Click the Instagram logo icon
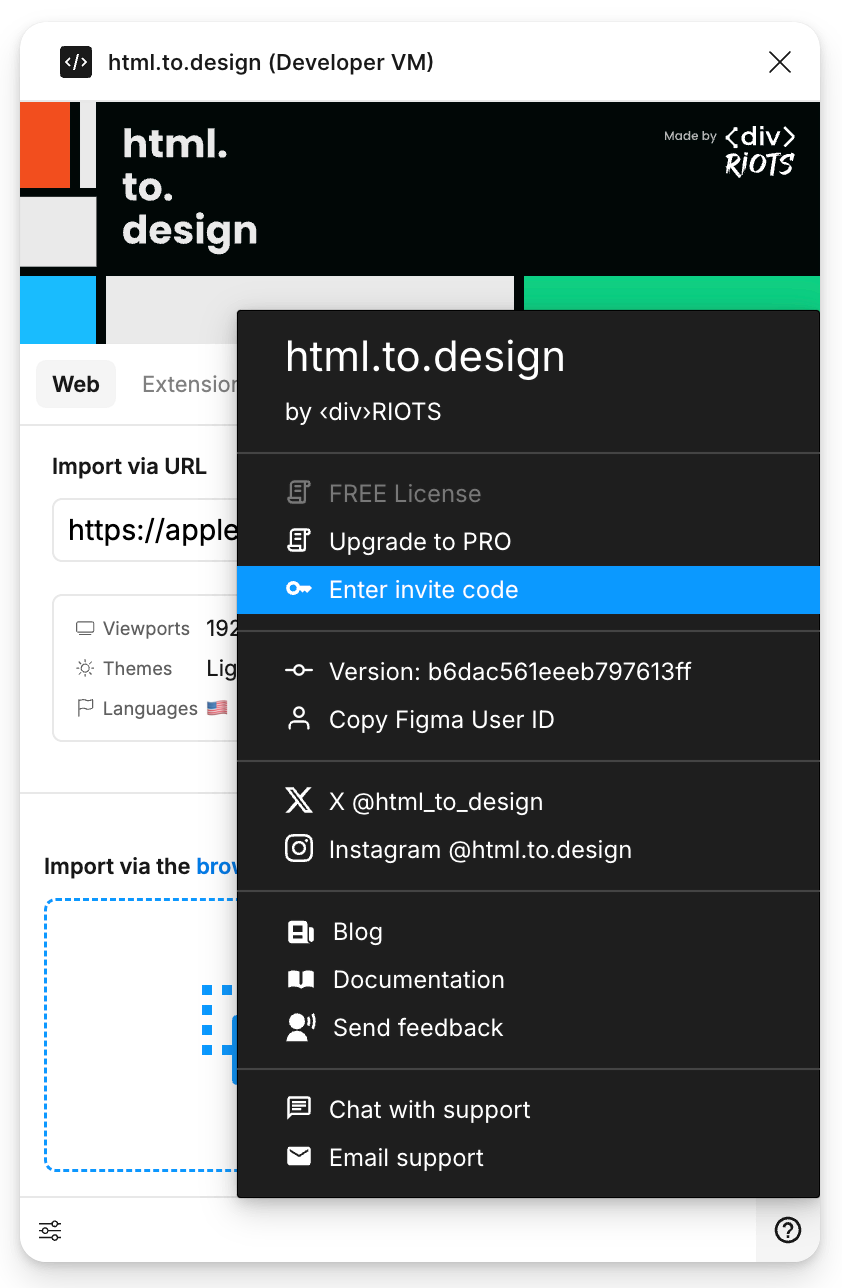 point(299,849)
